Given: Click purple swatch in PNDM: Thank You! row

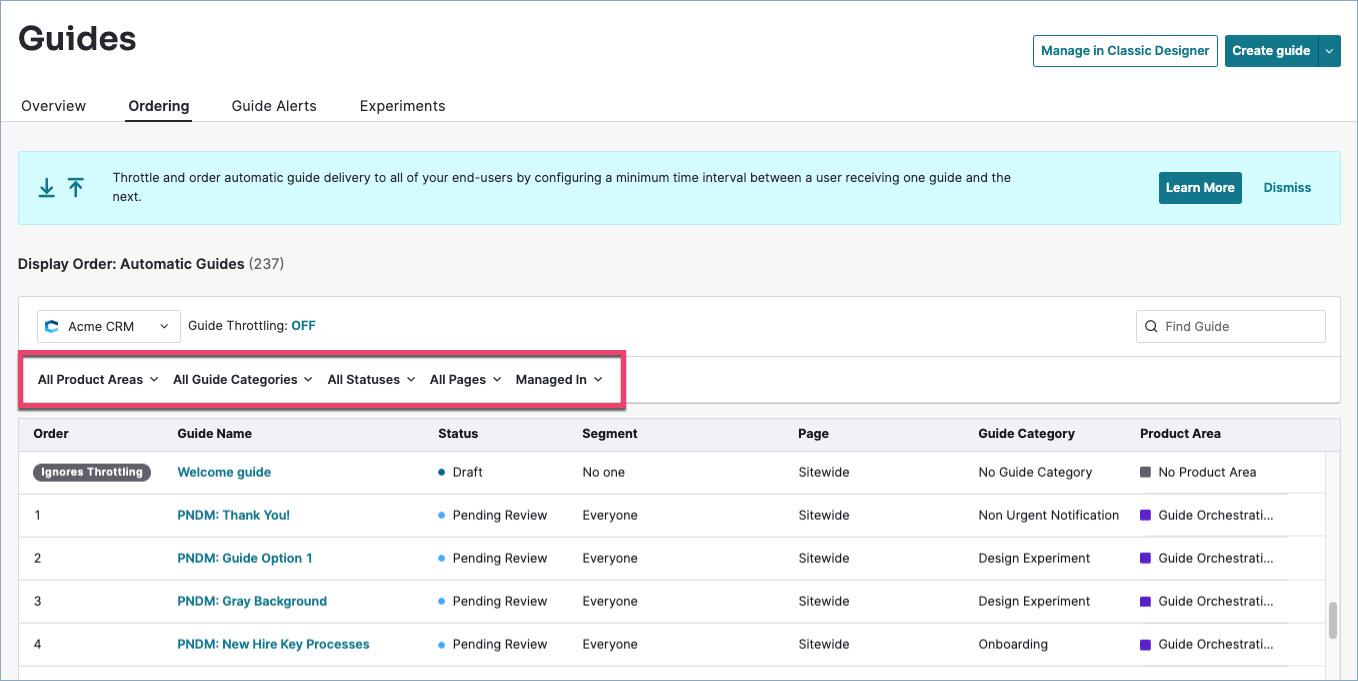Looking at the screenshot, I should pyautogui.click(x=1146, y=515).
